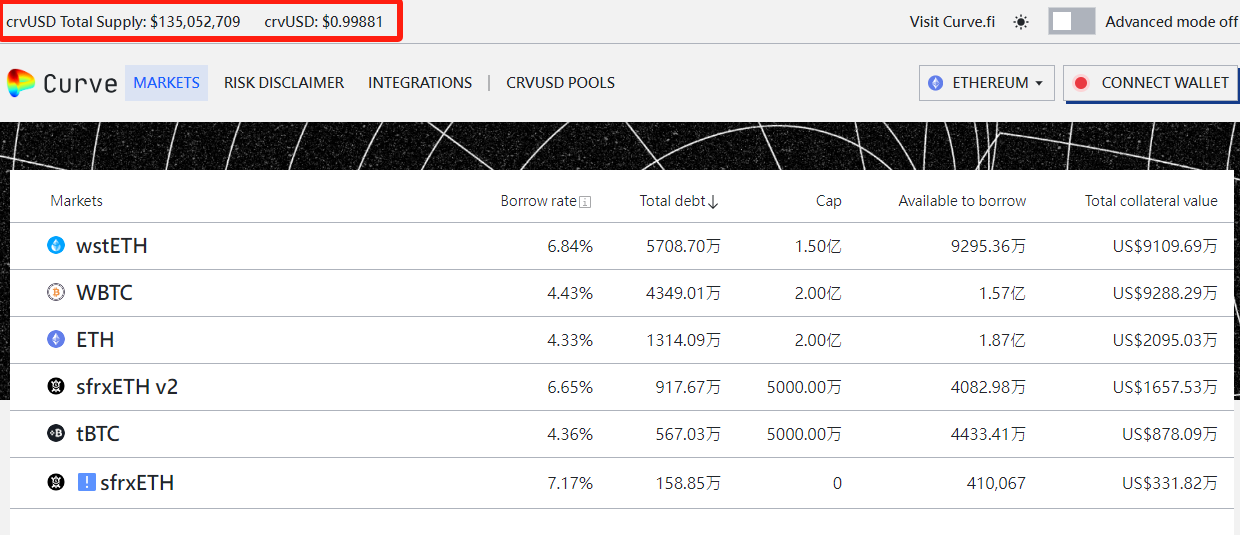Click the crvUSD: $0.99881 price text
This screenshot has width=1240, height=535.
tap(323, 21)
